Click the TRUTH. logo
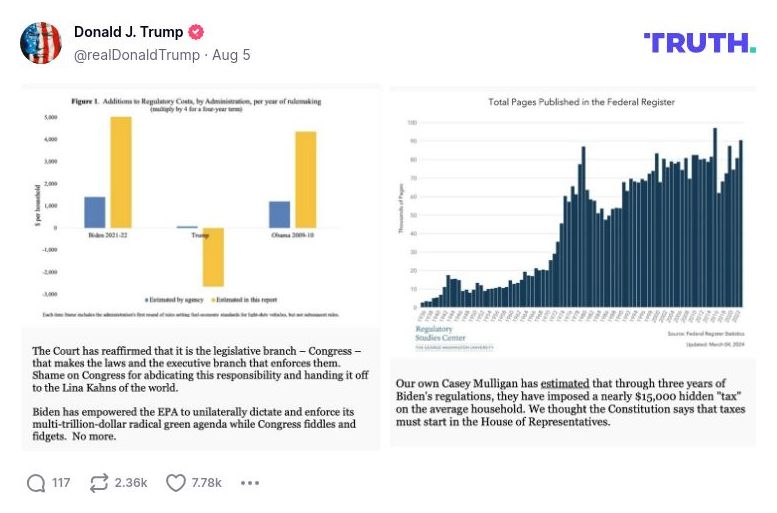The height and width of the screenshot is (513, 777). click(x=699, y=43)
